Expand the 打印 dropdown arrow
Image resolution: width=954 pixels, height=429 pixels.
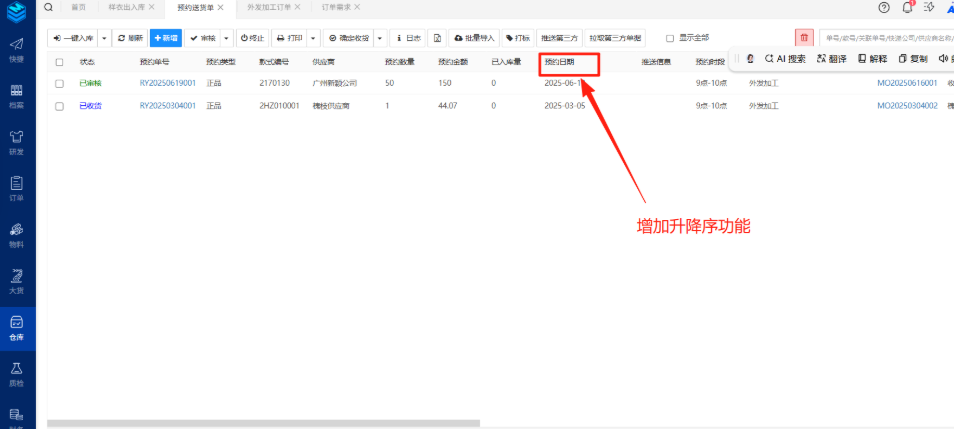click(x=314, y=38)
